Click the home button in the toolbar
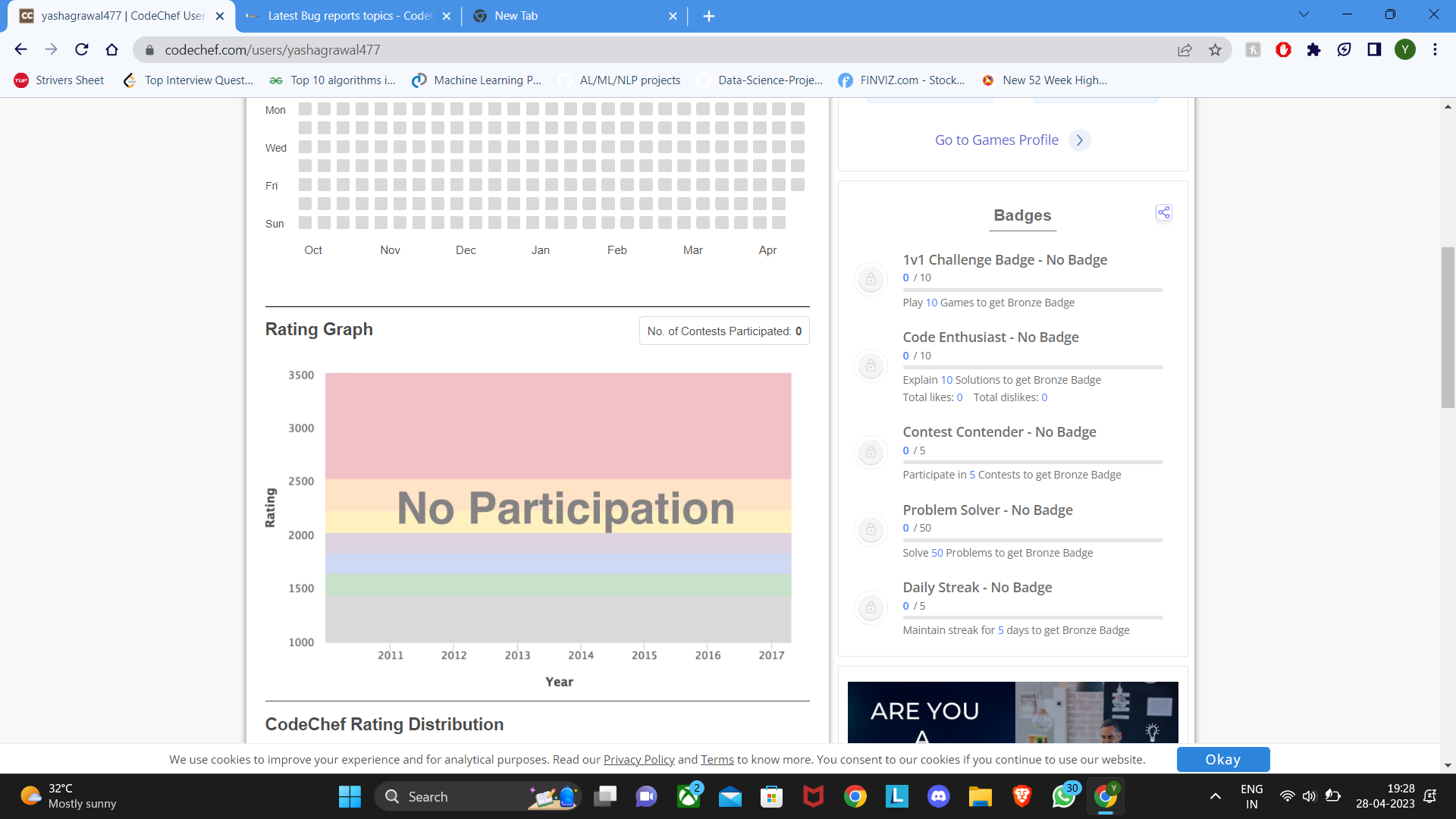This screenshot has width=1456, height=819. tap(112, 50)
